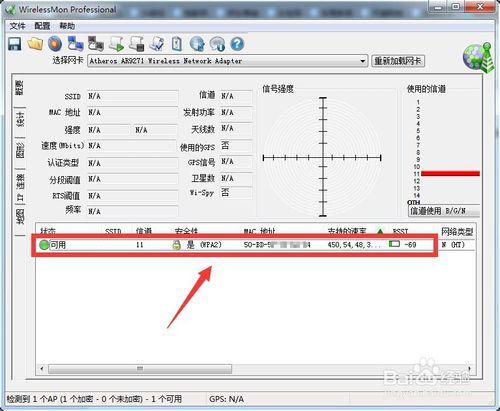
Task: Open the 帮助 menu
Action: tap(67, 26)
